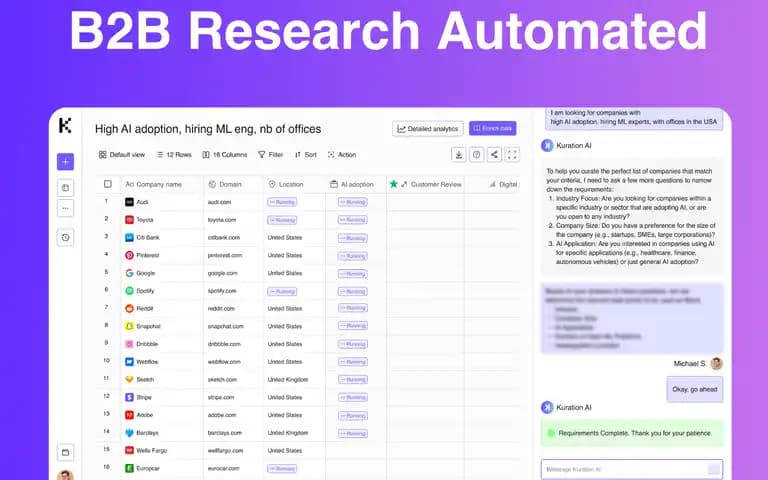768x480 pixels.
Task: Click the purple plus new button in sidebar
Action: pos(66,162)
